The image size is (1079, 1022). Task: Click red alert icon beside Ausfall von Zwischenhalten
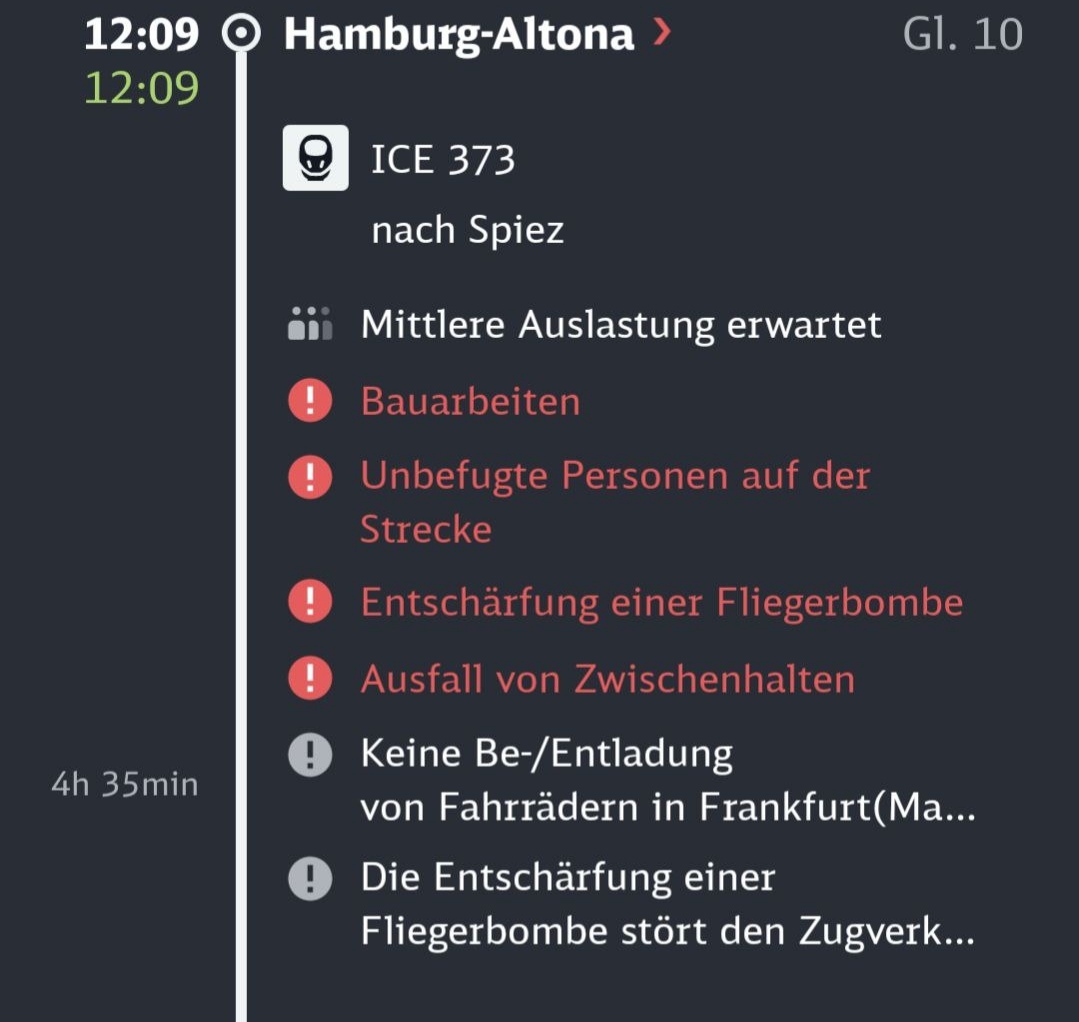pyautogui.click(x=310, y=678)
